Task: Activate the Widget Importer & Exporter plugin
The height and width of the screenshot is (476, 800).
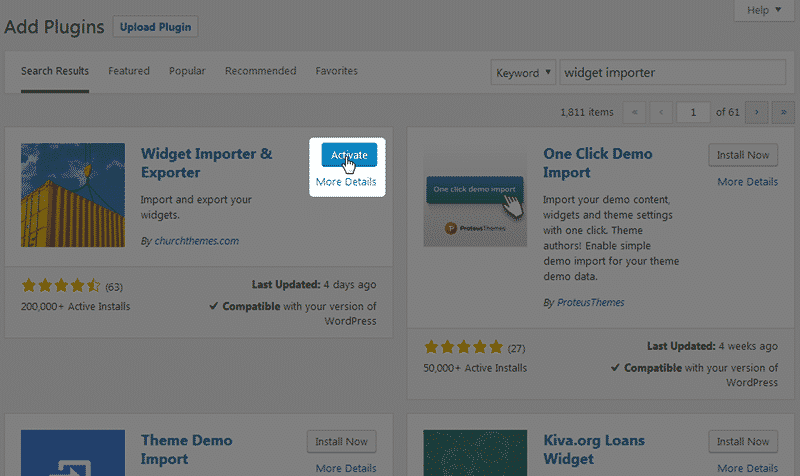Action: (x=349, y=155)
